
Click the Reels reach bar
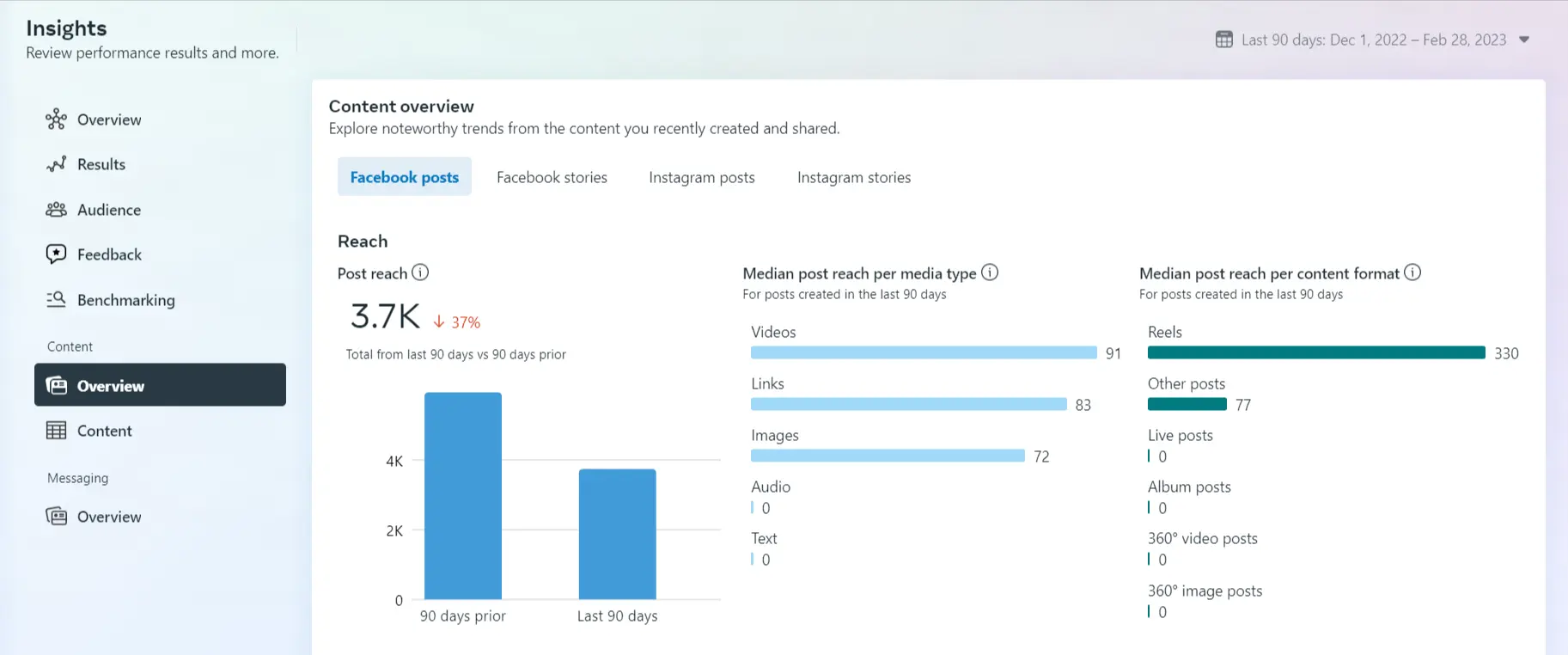[x=1315, y=352]
